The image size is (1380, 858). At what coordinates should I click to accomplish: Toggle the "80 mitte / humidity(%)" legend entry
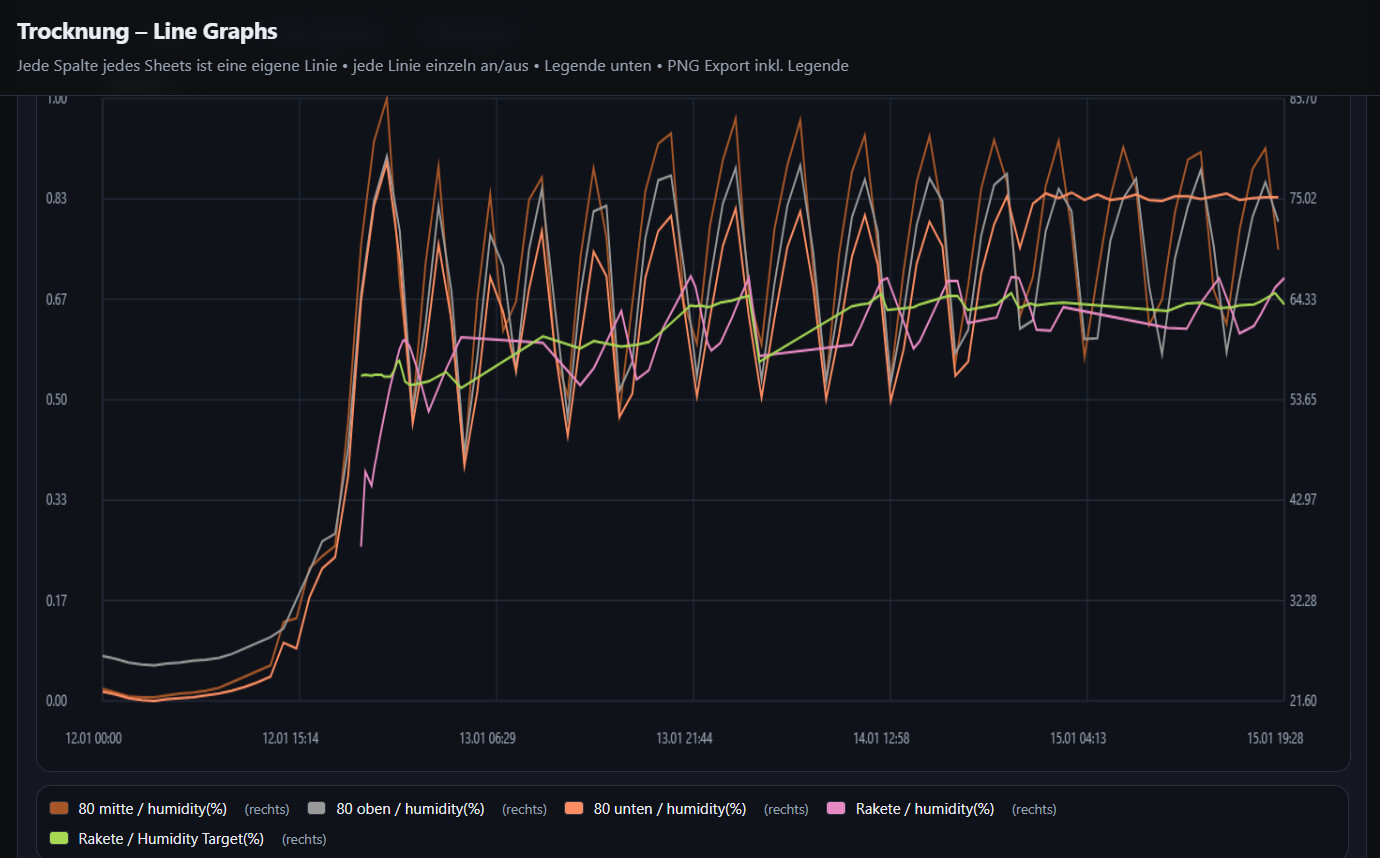[x=152, y=809]
